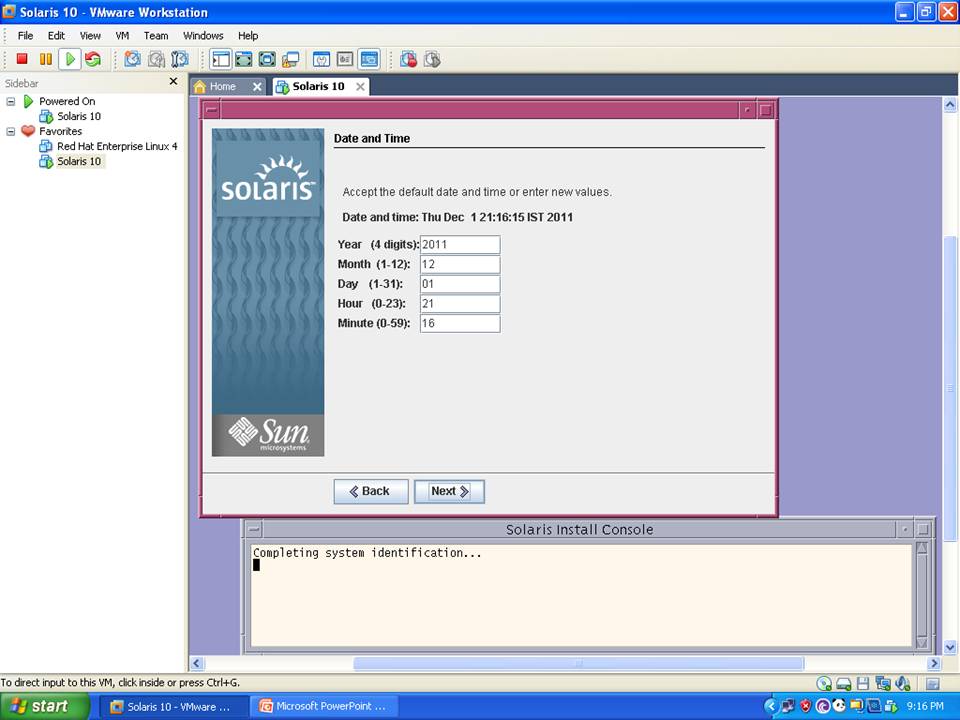The image size is (960, 720).
Task: Open Solaris Install Console window menu button
Action: tap(255, 530)
